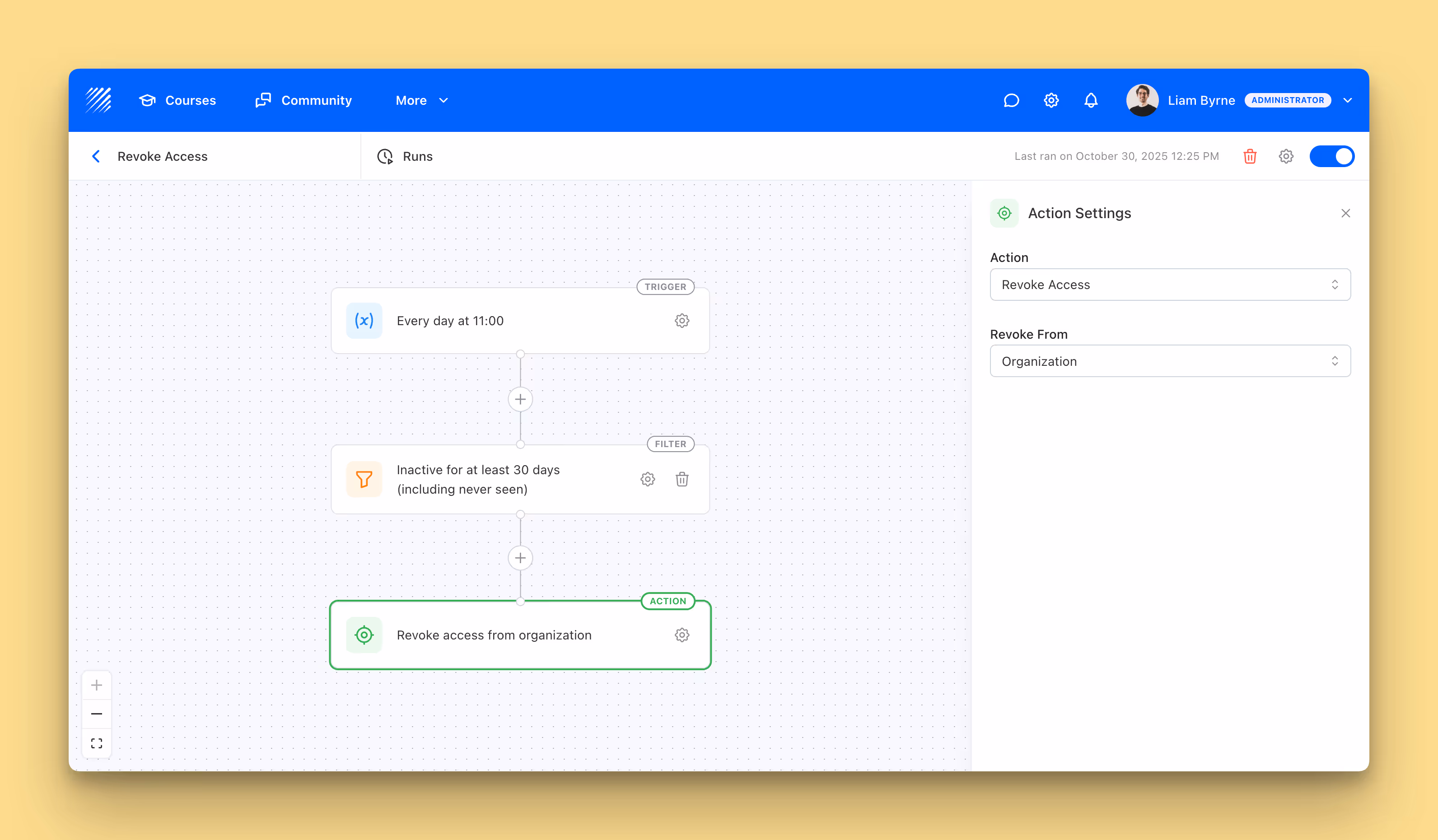Delete the inactivity filter with its trash icon

click(682, 479)
